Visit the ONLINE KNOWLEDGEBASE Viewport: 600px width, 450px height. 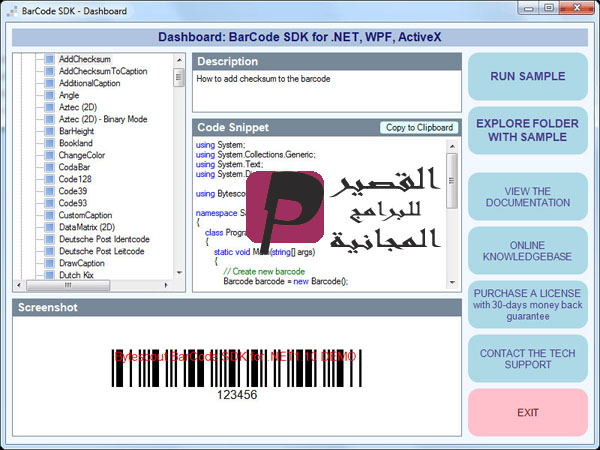point(528,251)
